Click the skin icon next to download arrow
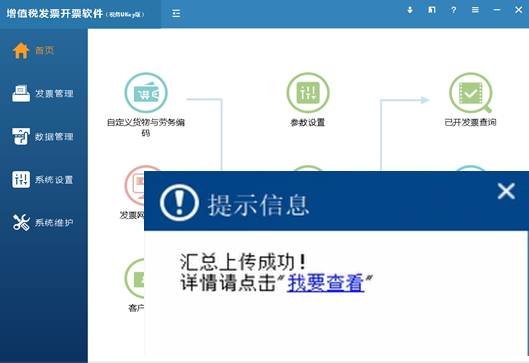The height and width of the screenshot is (363, 529). click(x=431, y=10)
